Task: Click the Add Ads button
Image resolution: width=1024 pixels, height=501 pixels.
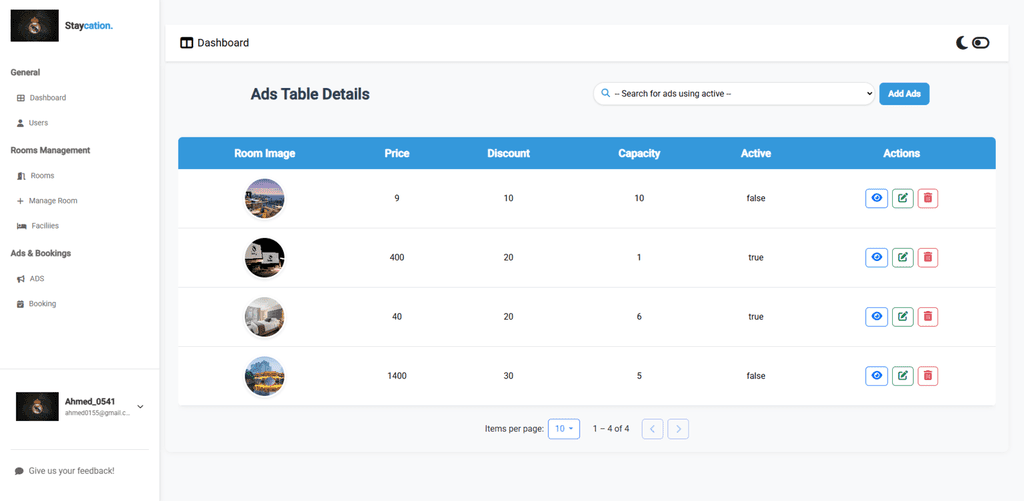Action: pos(904,94)
